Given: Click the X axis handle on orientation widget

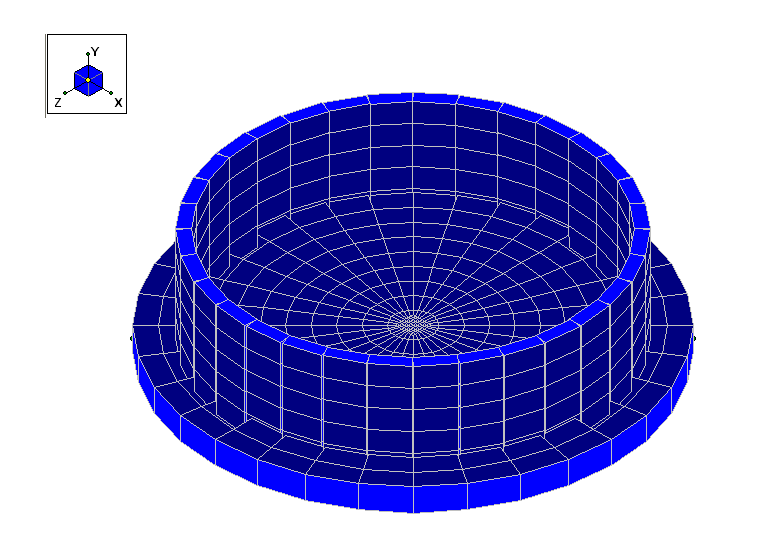Looking at the screenshot, I should pos(111,93).
